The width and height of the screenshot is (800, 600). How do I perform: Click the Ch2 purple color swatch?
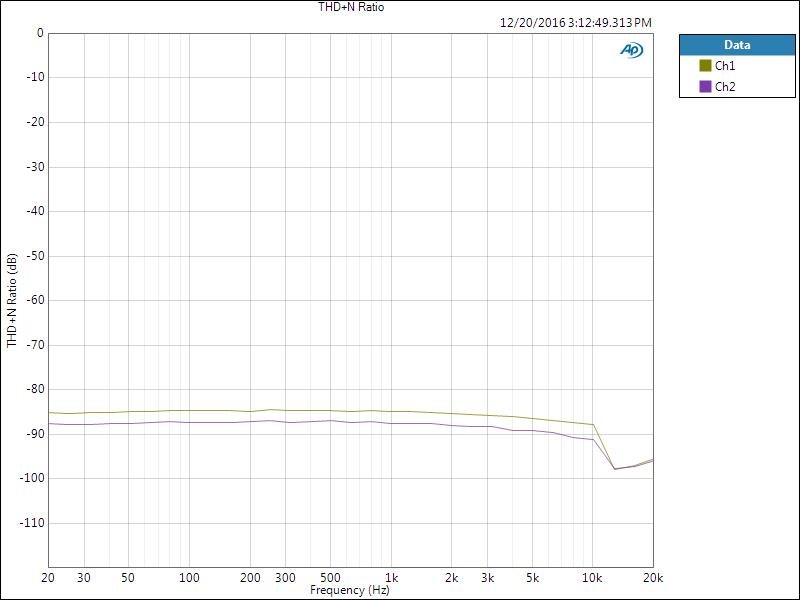click(x=705, y=87)
